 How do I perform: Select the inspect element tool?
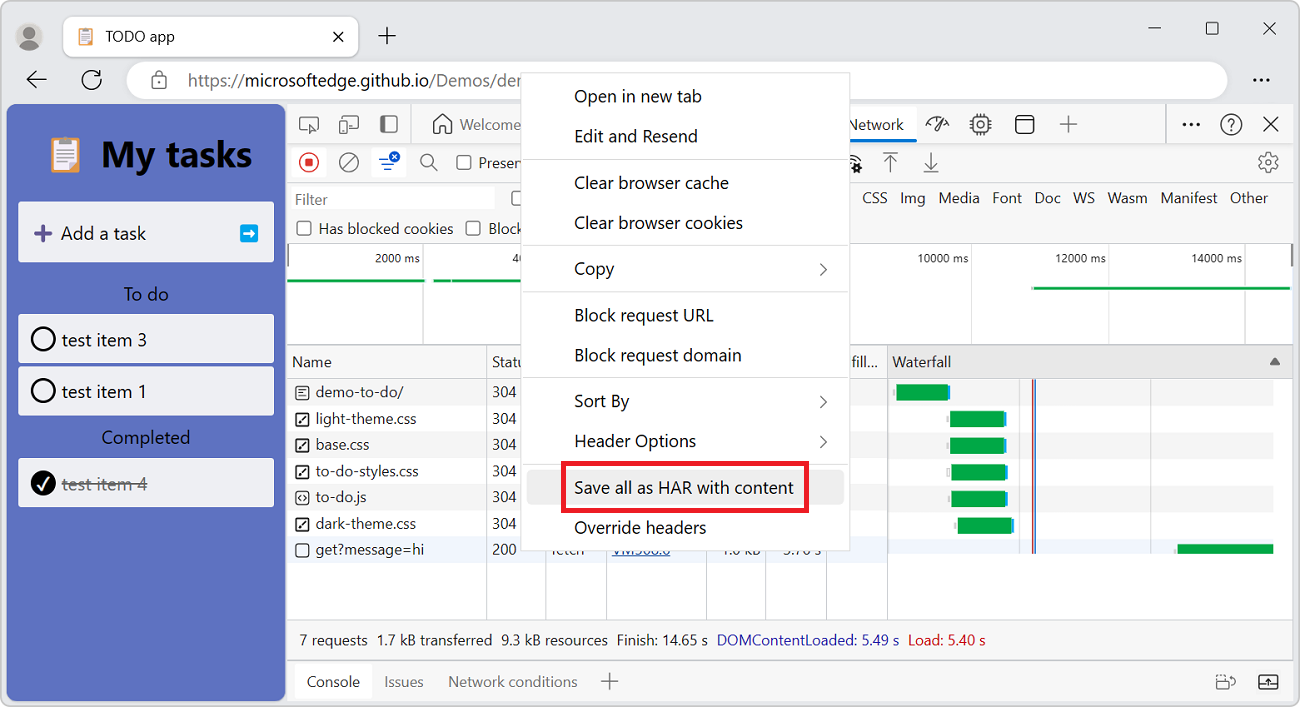click(x=309, y=125)
